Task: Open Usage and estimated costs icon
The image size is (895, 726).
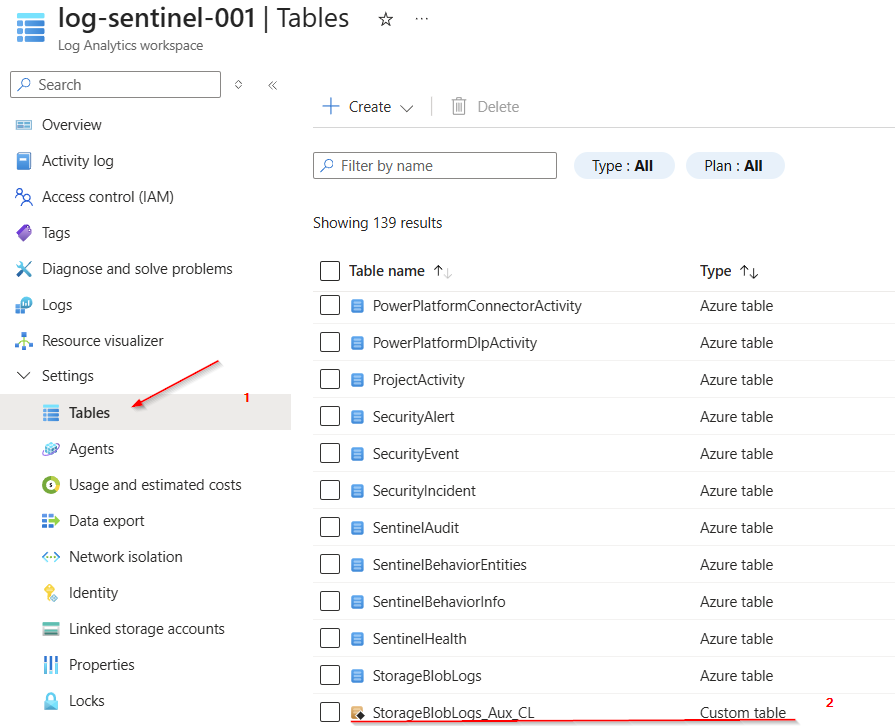Action: (51, 485)
